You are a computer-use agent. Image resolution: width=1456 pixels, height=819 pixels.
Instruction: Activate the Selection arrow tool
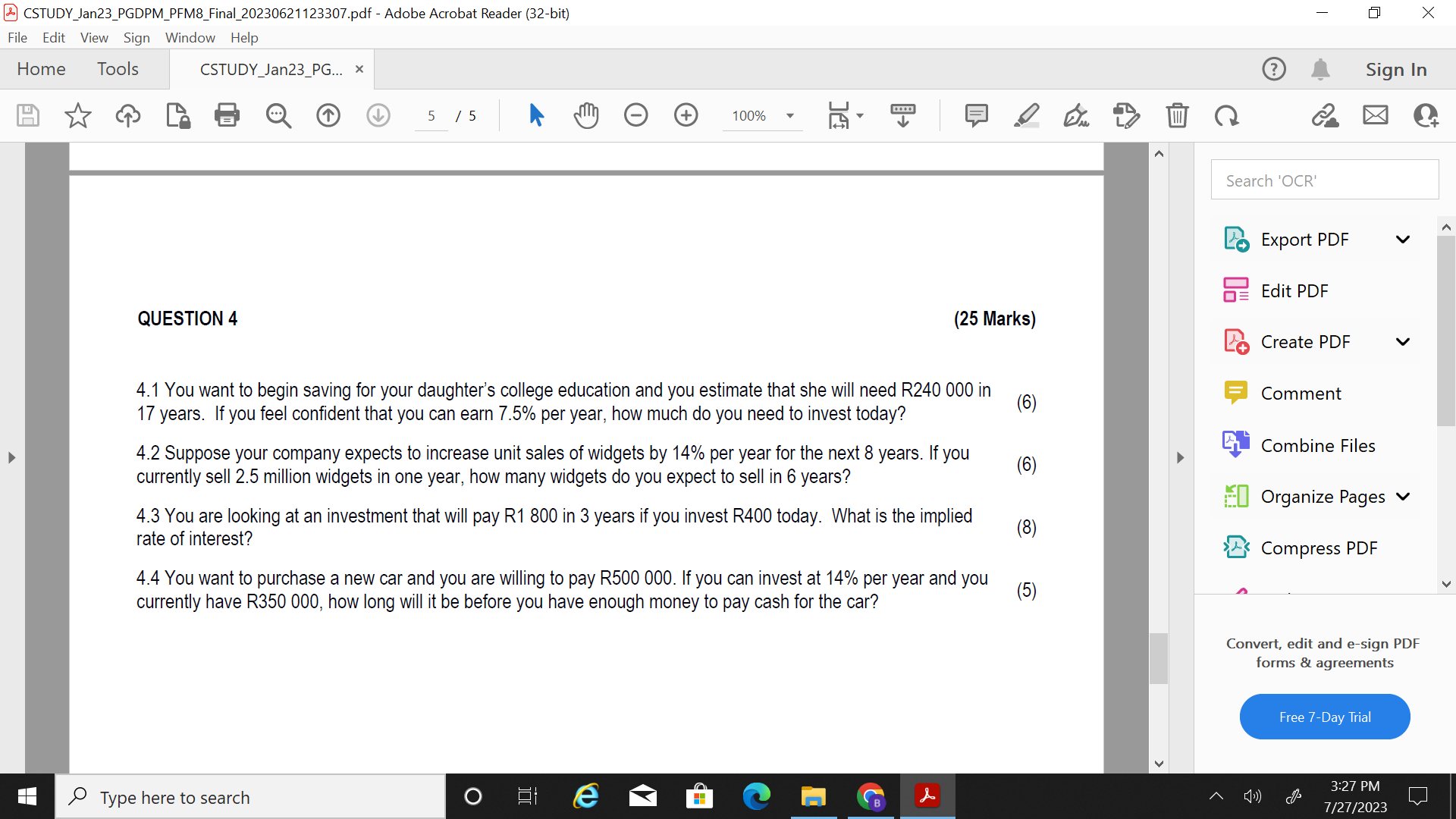(537, 115)
